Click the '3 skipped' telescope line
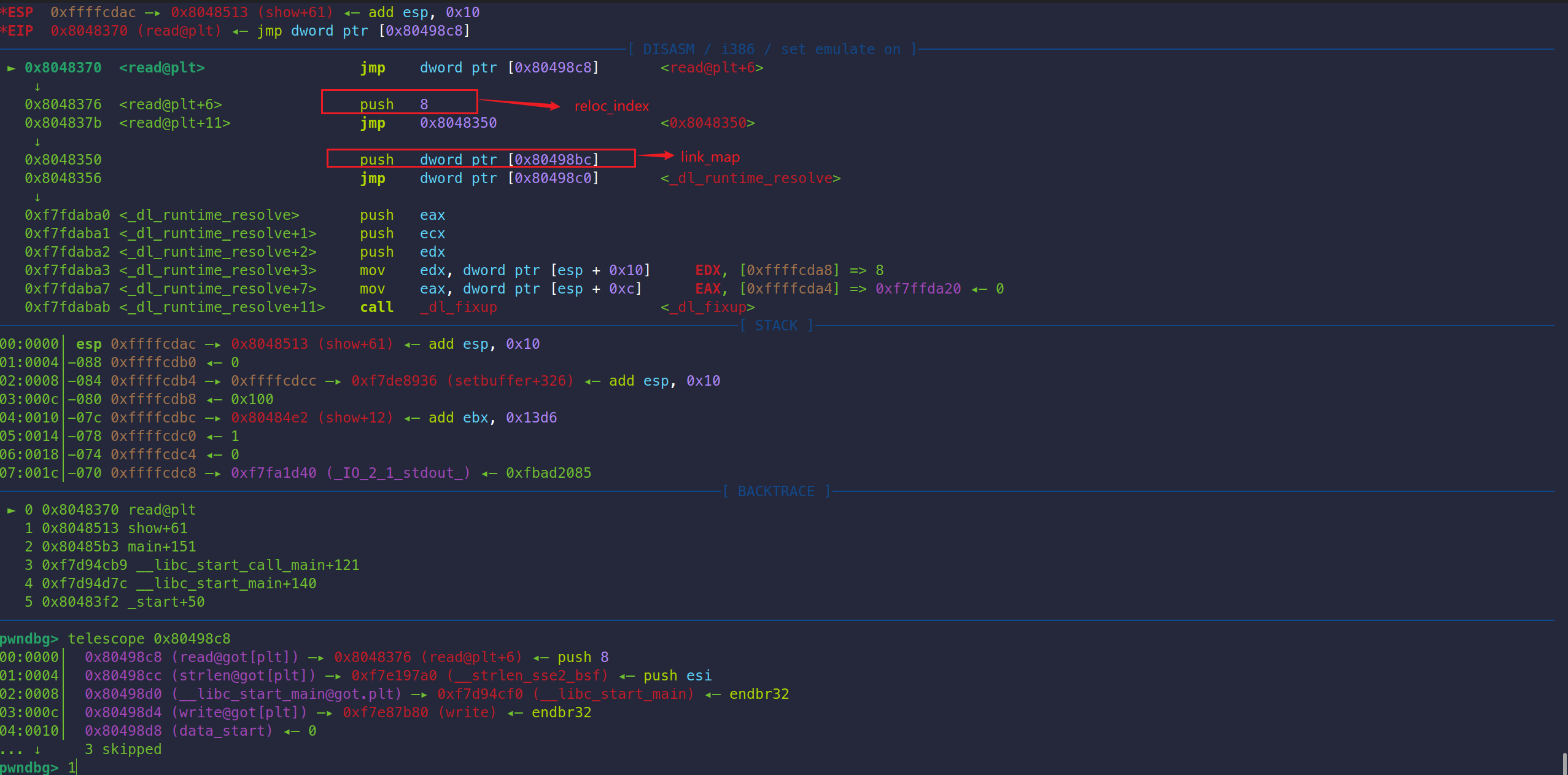The image size is (1568, 775). [123, 750]
